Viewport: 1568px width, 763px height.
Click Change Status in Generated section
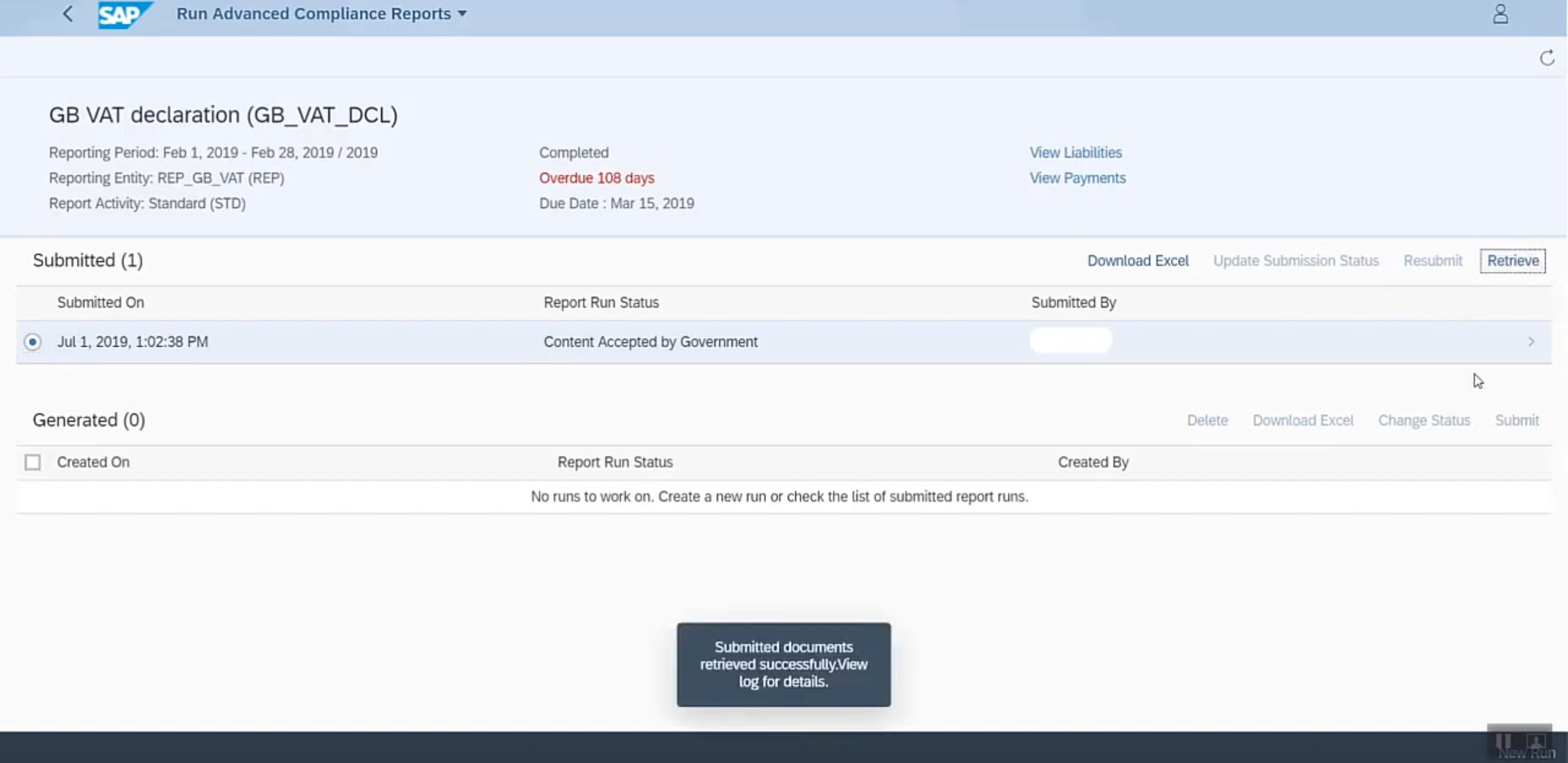[x=1424, y=421]
